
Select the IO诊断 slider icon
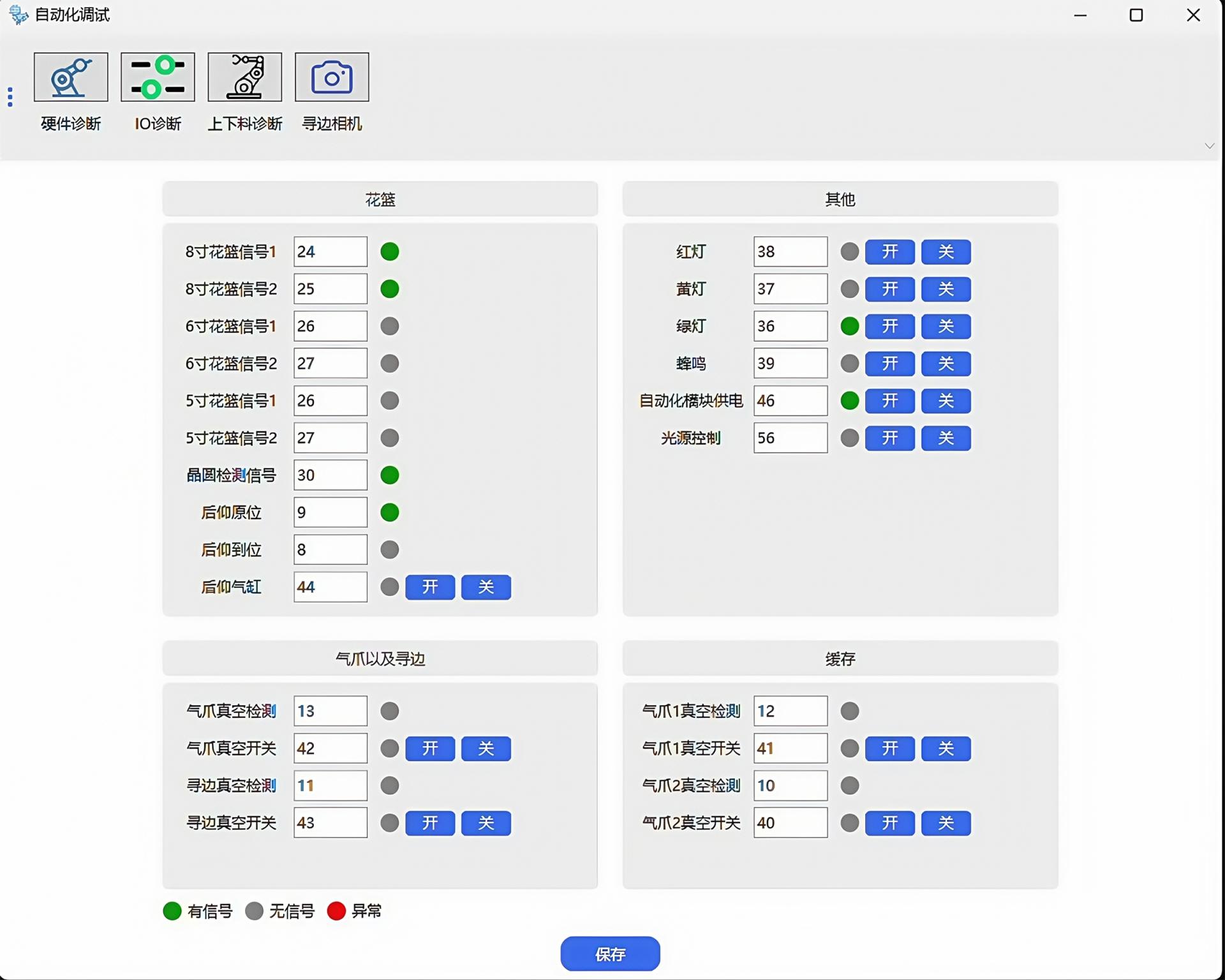click(x=158, y=77)
